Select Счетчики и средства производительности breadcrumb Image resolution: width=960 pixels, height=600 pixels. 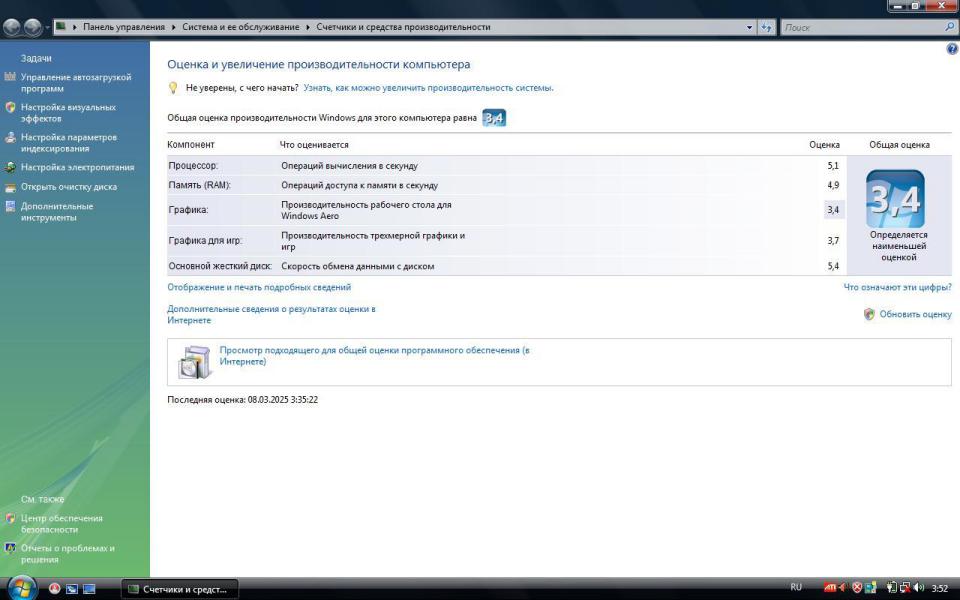(x=403, y=27)
